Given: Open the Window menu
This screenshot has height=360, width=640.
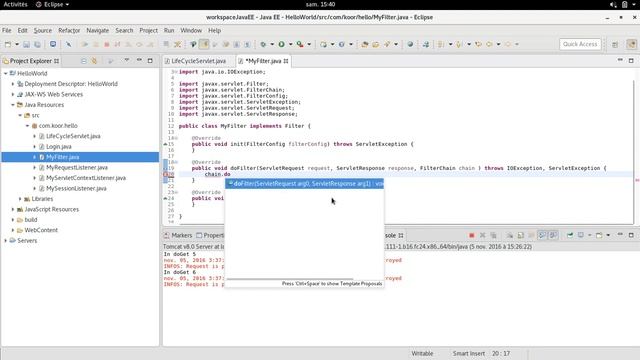Looking at the screenshot, I should point(191,30).
